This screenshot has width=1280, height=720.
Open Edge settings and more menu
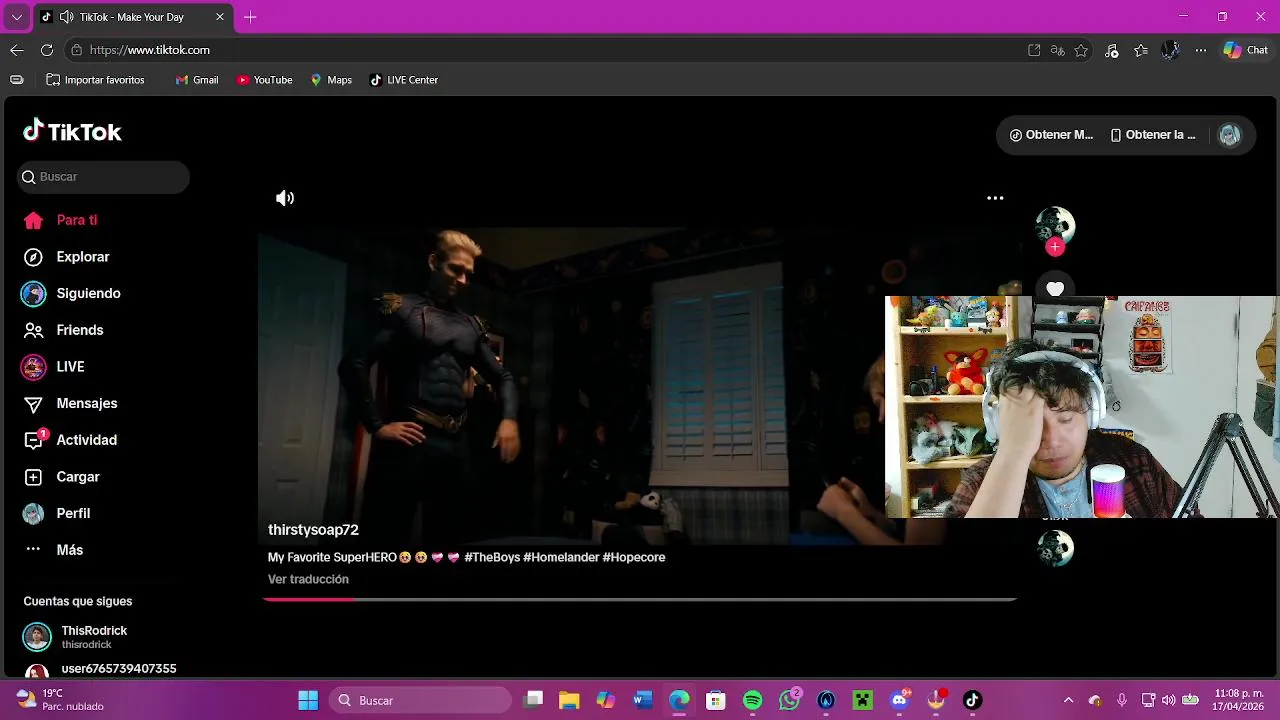point(1201,50)
